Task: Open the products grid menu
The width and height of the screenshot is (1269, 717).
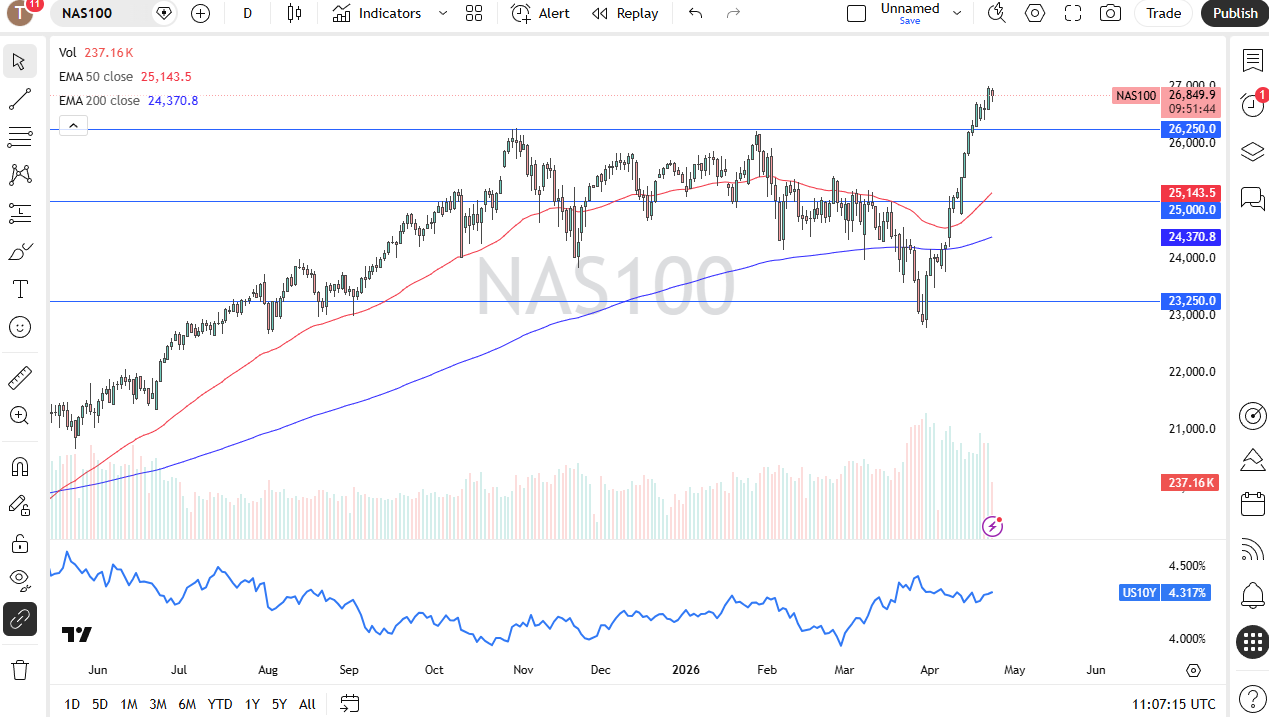Action: point(1252,642)
